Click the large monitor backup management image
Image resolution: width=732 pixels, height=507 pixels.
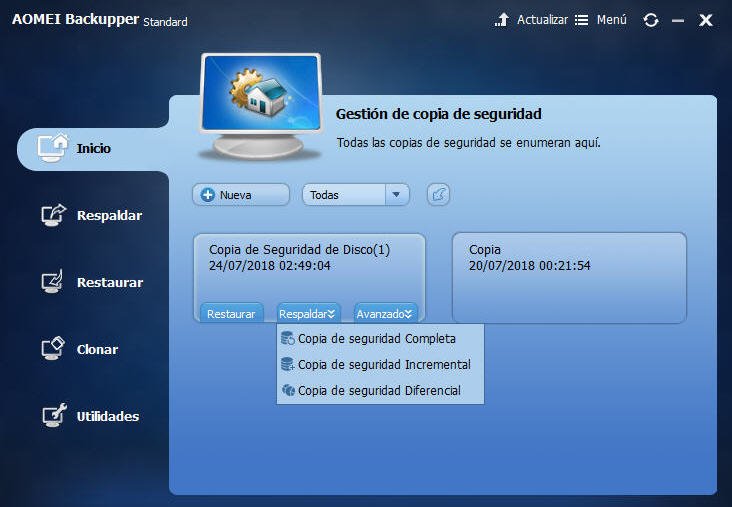click(261, 105)
